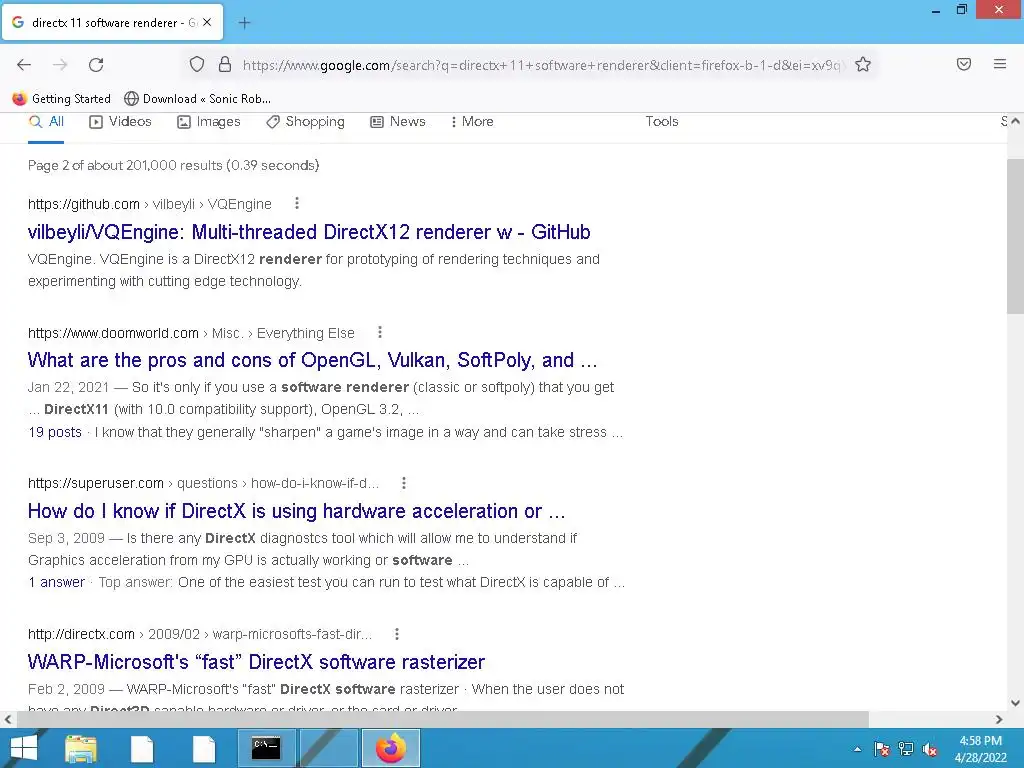
Task: Click the https://github.com › vilbeyli › VQEngine breadcrumb
Action: 150,204
